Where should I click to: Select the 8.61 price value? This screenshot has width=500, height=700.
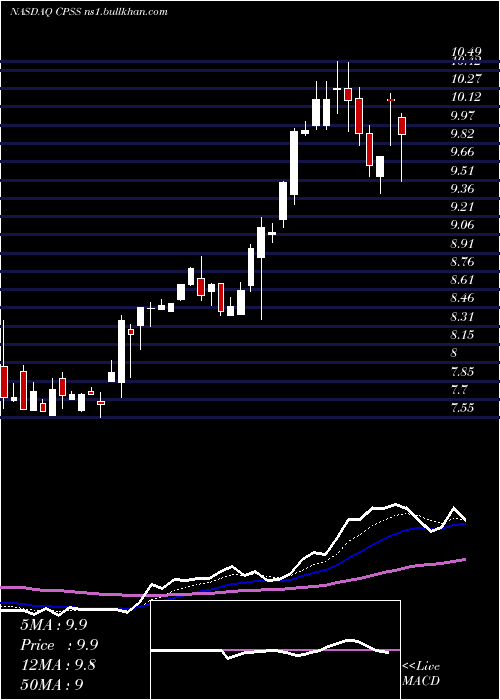(x=464, y=280)
